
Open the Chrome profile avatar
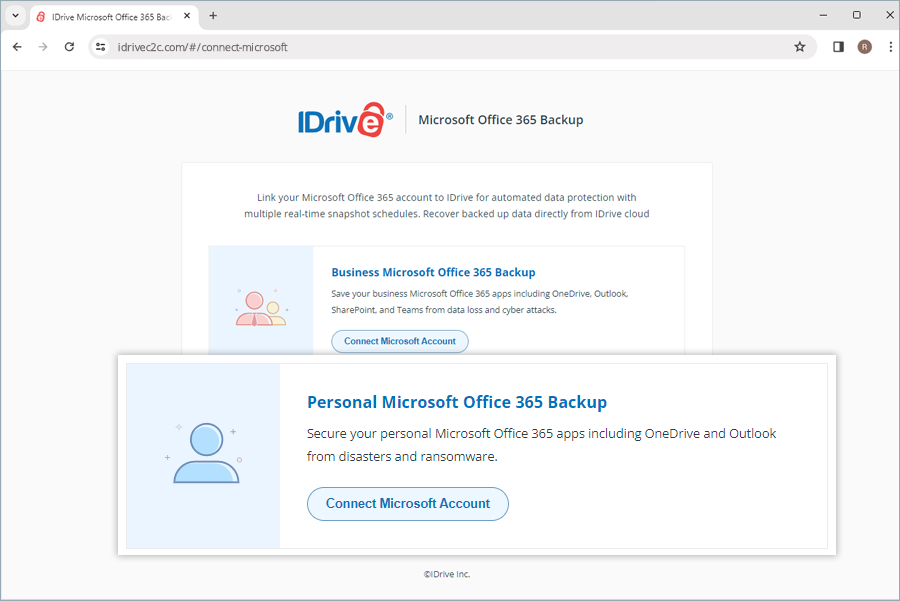tap(864, 47)
